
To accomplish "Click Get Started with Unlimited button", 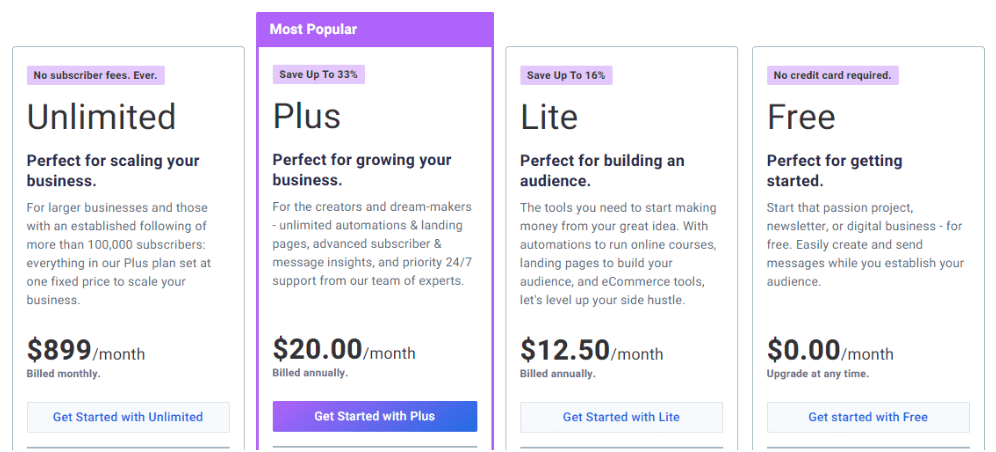I will click(128, 417).
